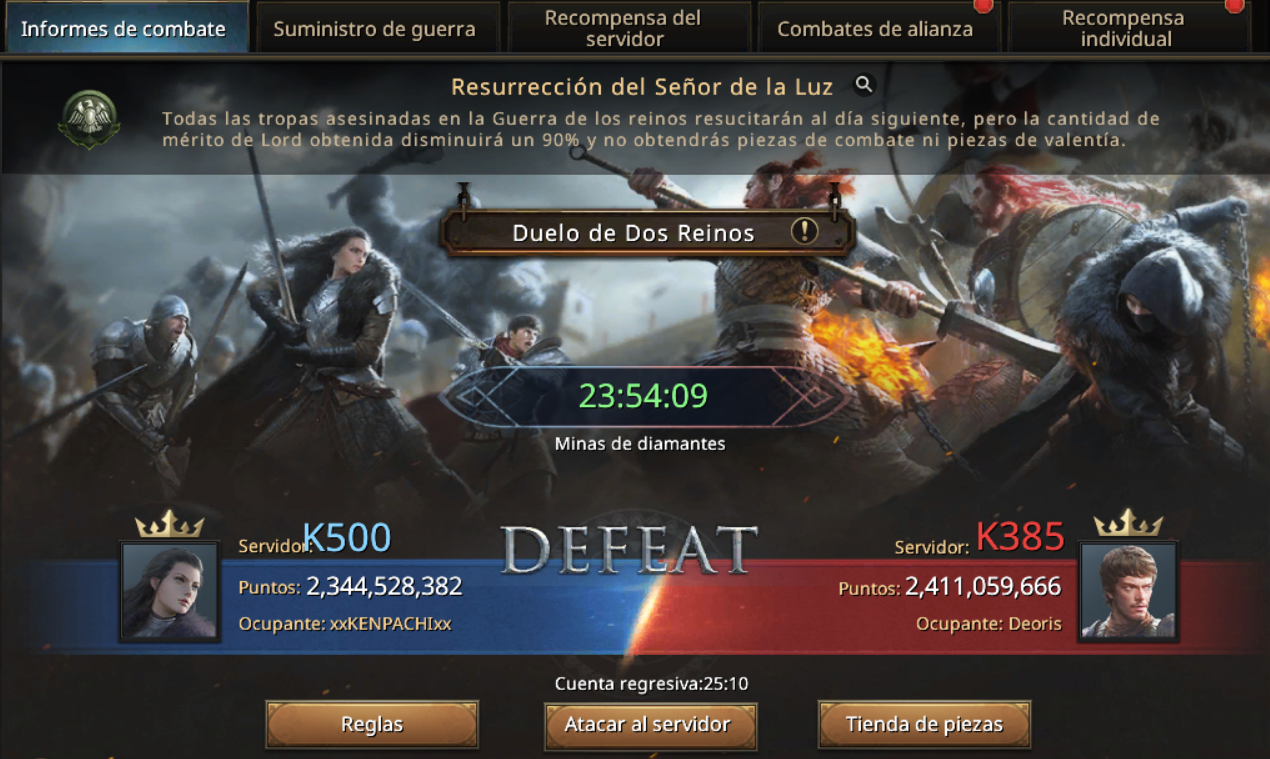
Task: Click the Reglas button
Action: click(x=372, y=724)
